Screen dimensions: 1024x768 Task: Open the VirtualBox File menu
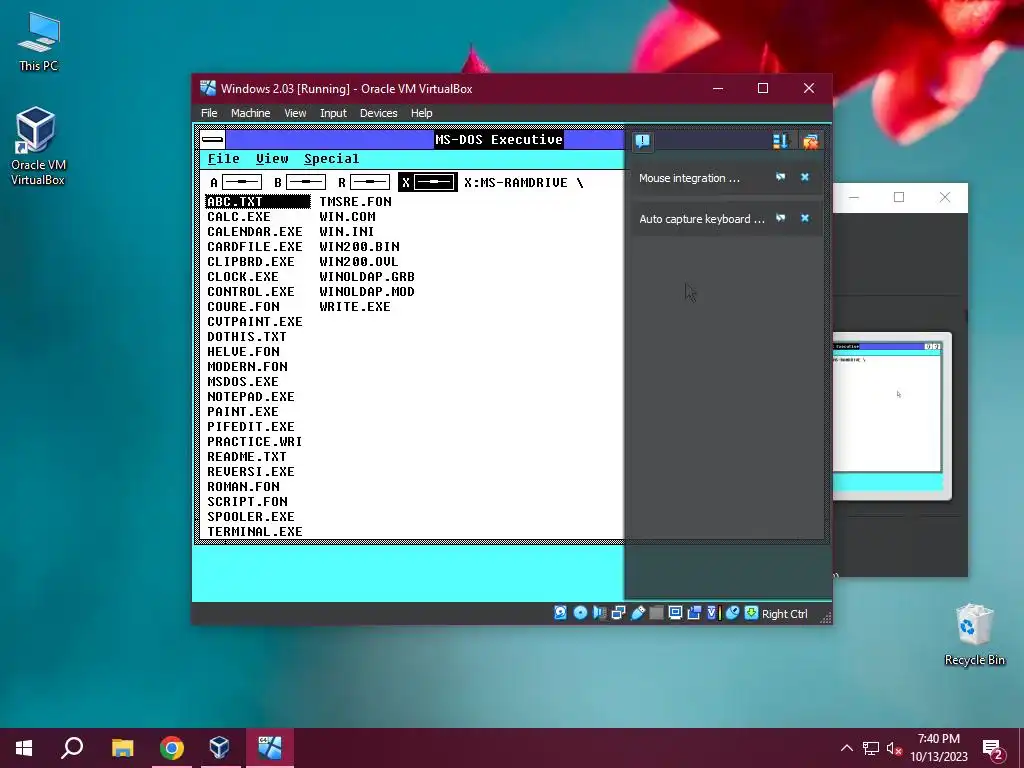[209, 113]
